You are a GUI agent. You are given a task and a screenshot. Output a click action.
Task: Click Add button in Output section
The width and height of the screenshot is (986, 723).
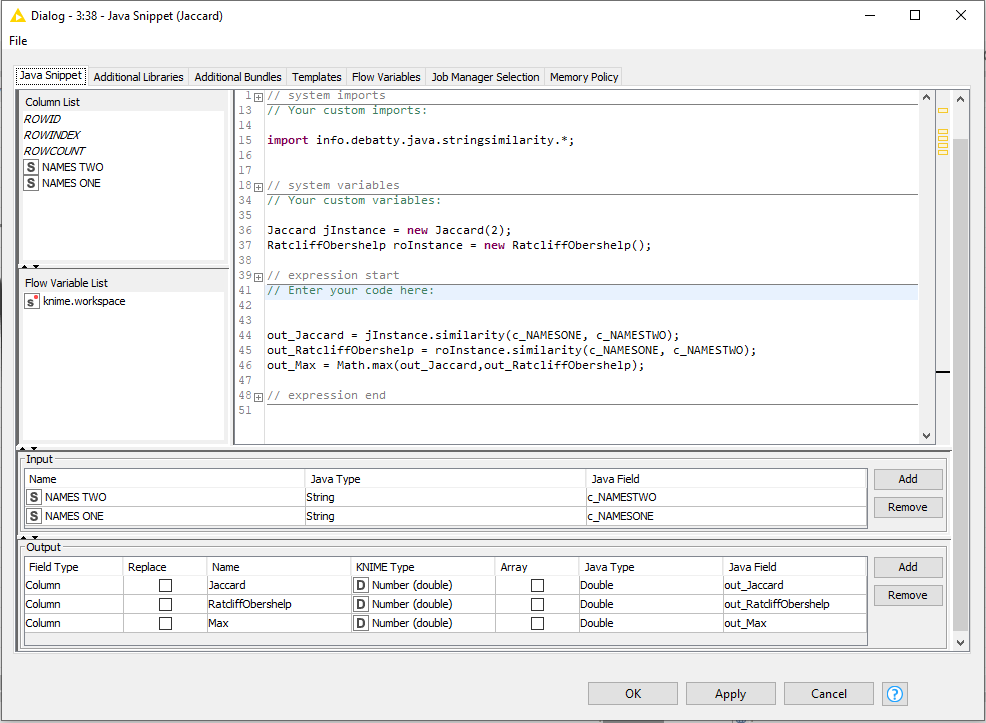pos(908,567)
